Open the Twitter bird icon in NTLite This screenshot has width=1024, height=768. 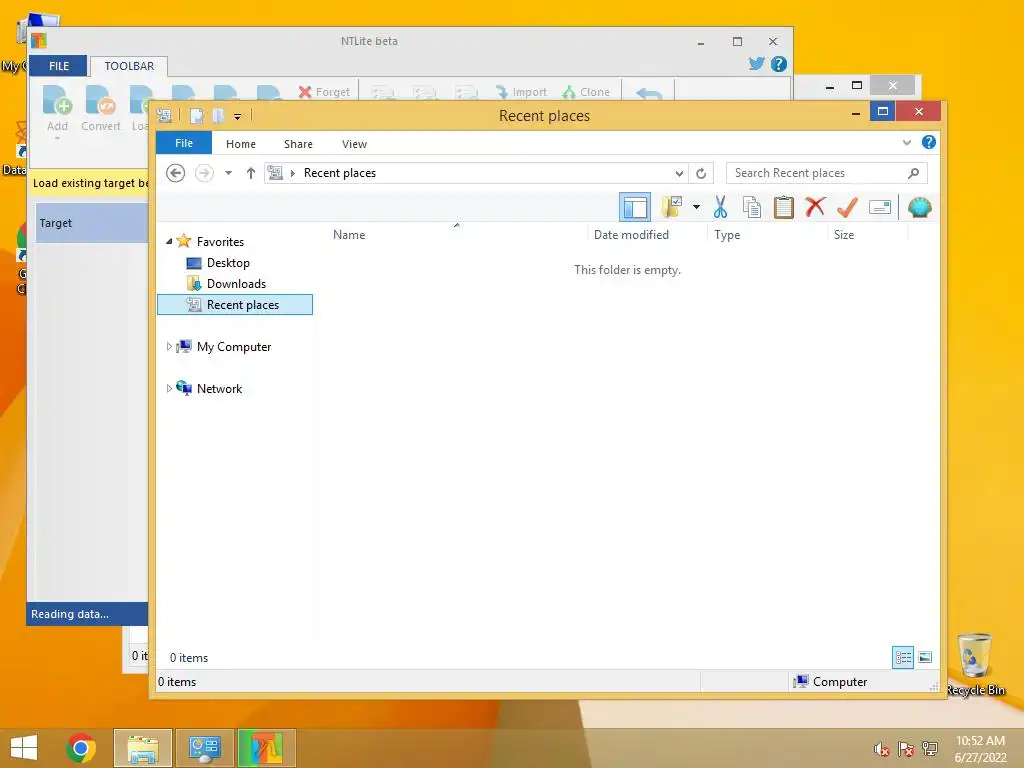point(756,64)
